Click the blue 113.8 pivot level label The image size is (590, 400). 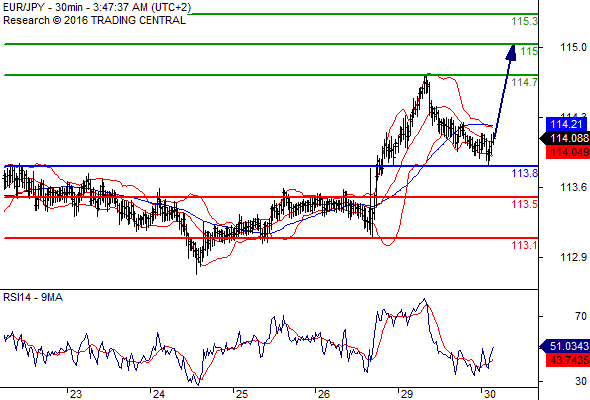[525, 173]
